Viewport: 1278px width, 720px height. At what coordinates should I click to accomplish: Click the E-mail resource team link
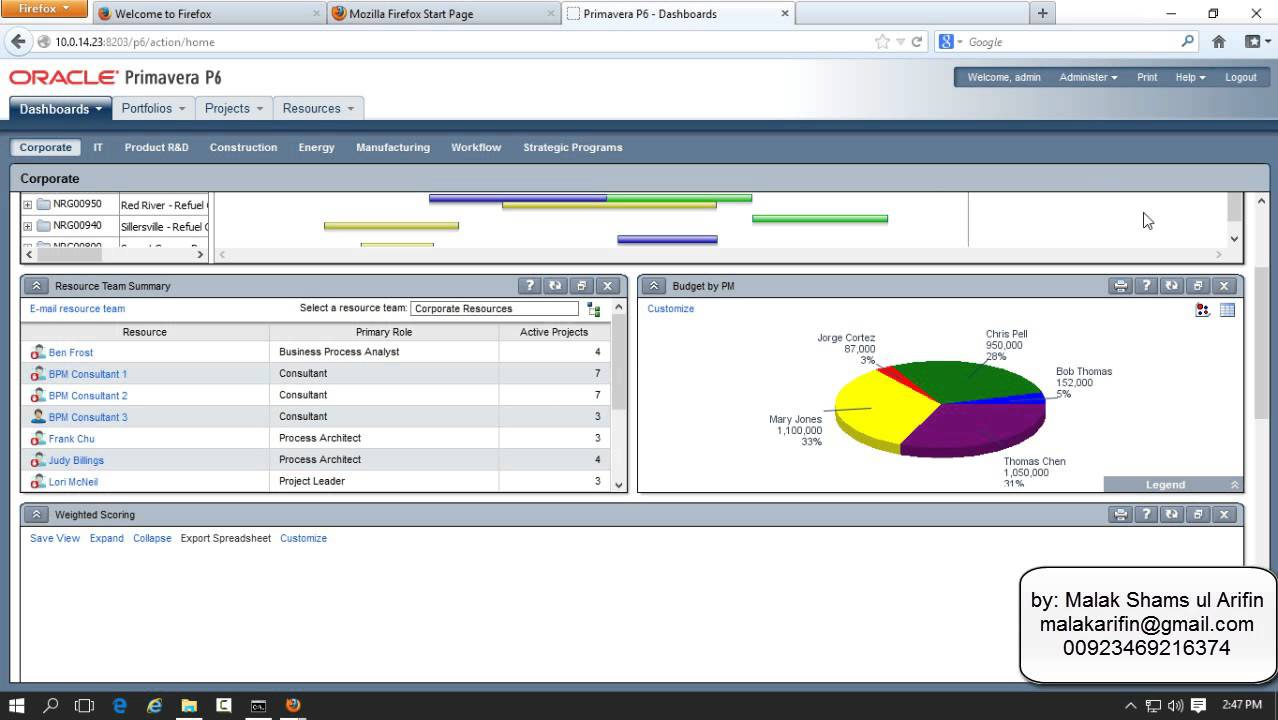77,309
